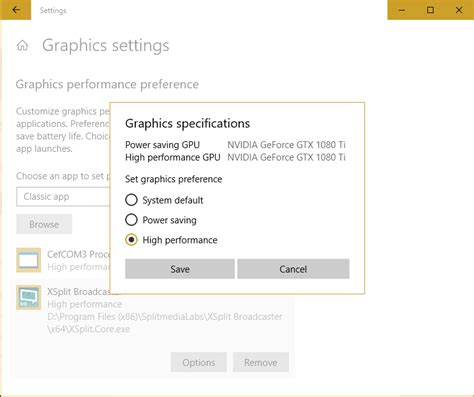Click the Power saving GPU label
Screen dimensions: 474x397
coord(162,145)
